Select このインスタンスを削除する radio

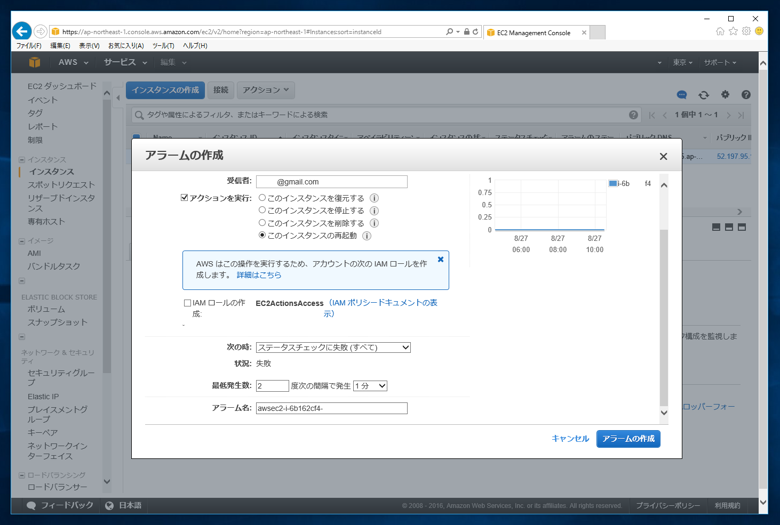[x=262, y=222]
